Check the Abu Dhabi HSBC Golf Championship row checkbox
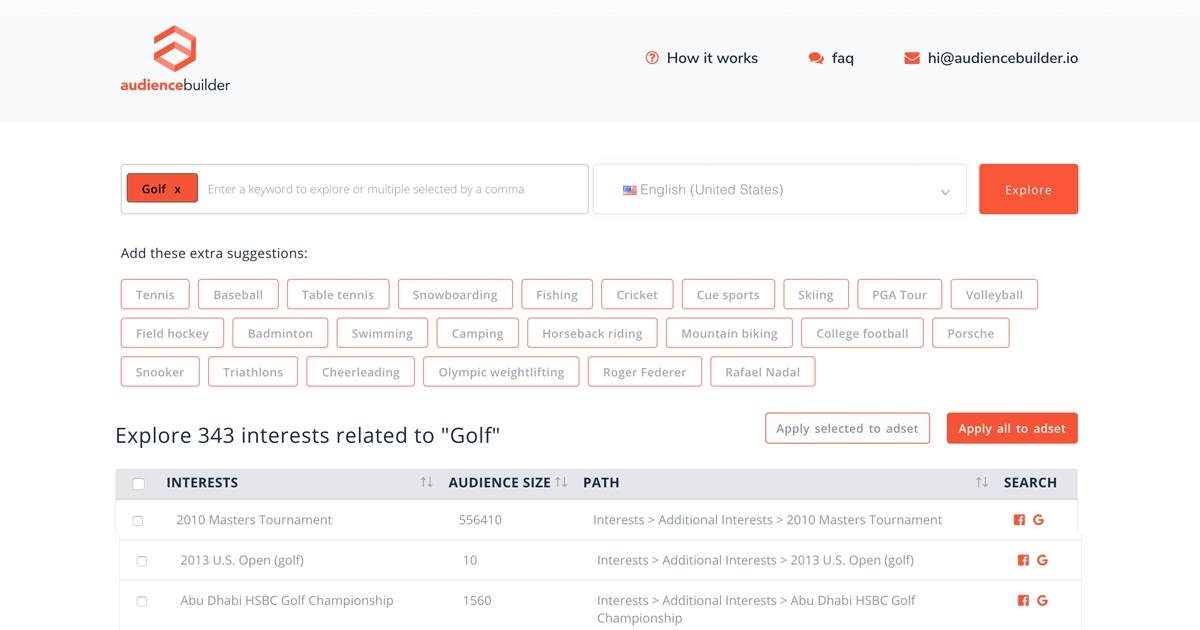 [141, 601]
